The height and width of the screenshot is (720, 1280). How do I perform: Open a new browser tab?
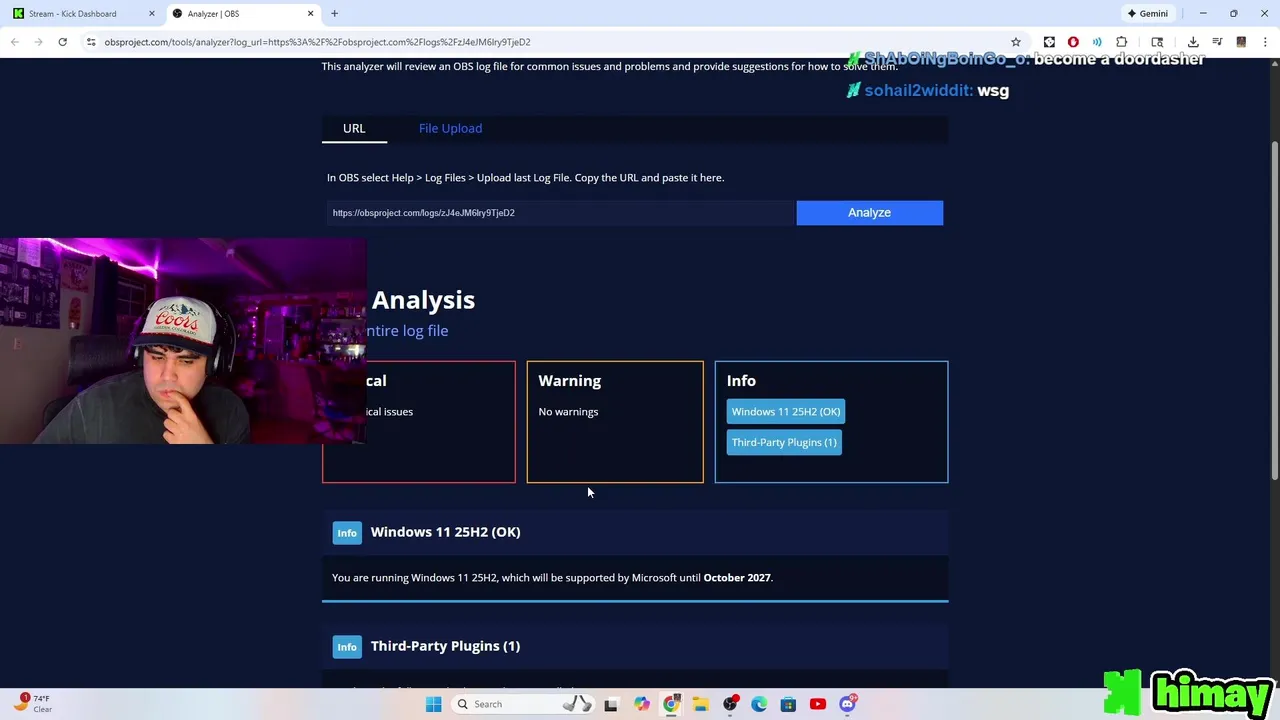[x=334, y=14]
